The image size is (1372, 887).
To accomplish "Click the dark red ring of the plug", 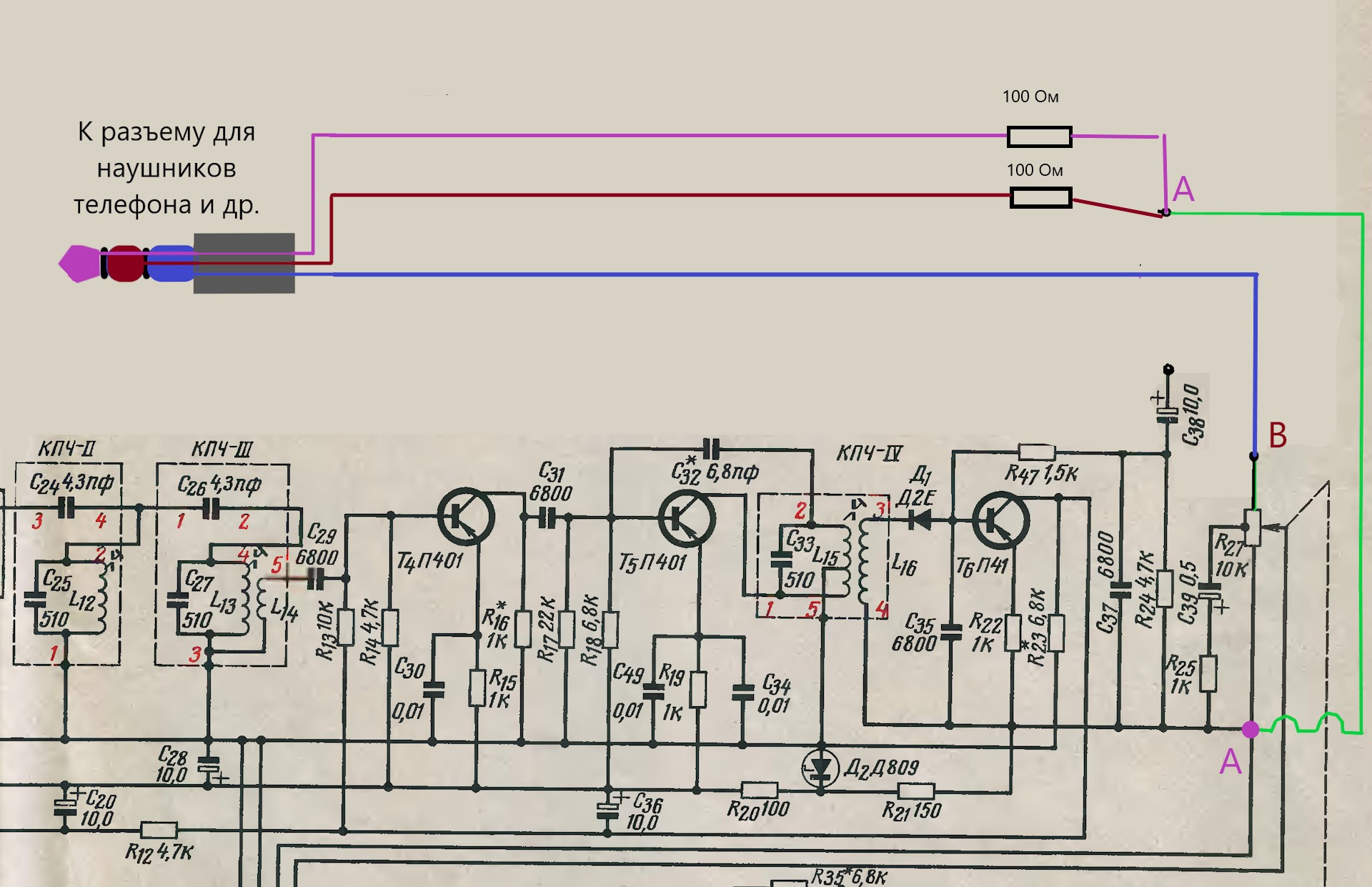I will click(126, 263).
